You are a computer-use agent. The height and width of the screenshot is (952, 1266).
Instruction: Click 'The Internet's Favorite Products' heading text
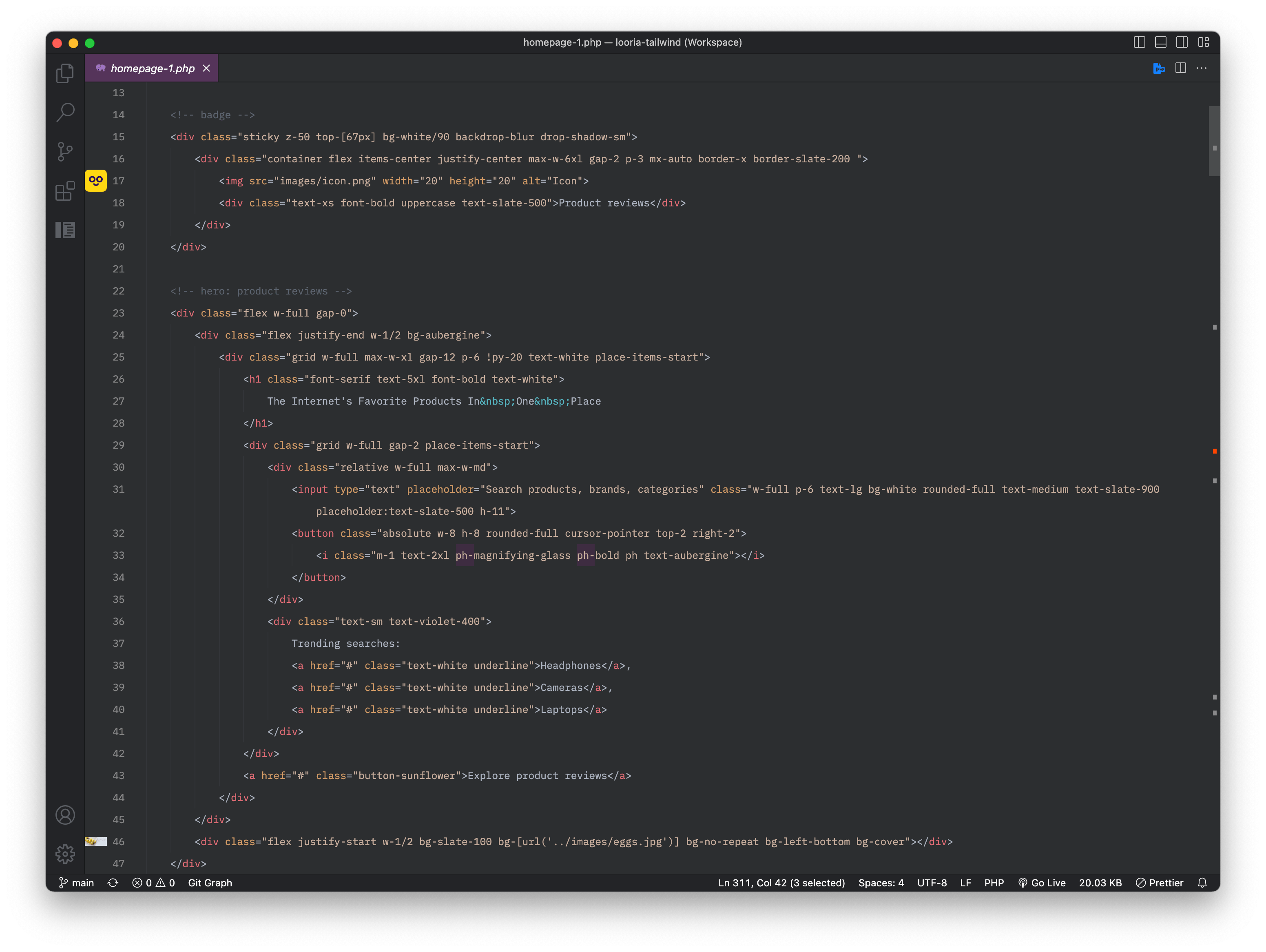(364, 401)
